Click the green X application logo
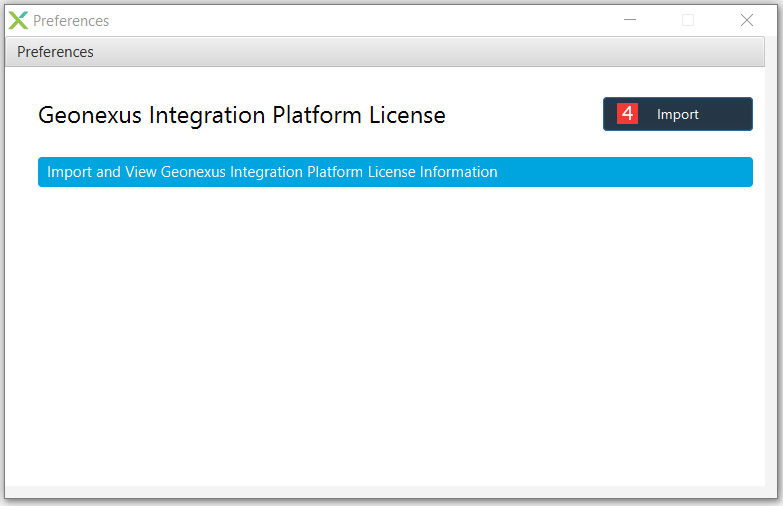 [x=18, y=20]
